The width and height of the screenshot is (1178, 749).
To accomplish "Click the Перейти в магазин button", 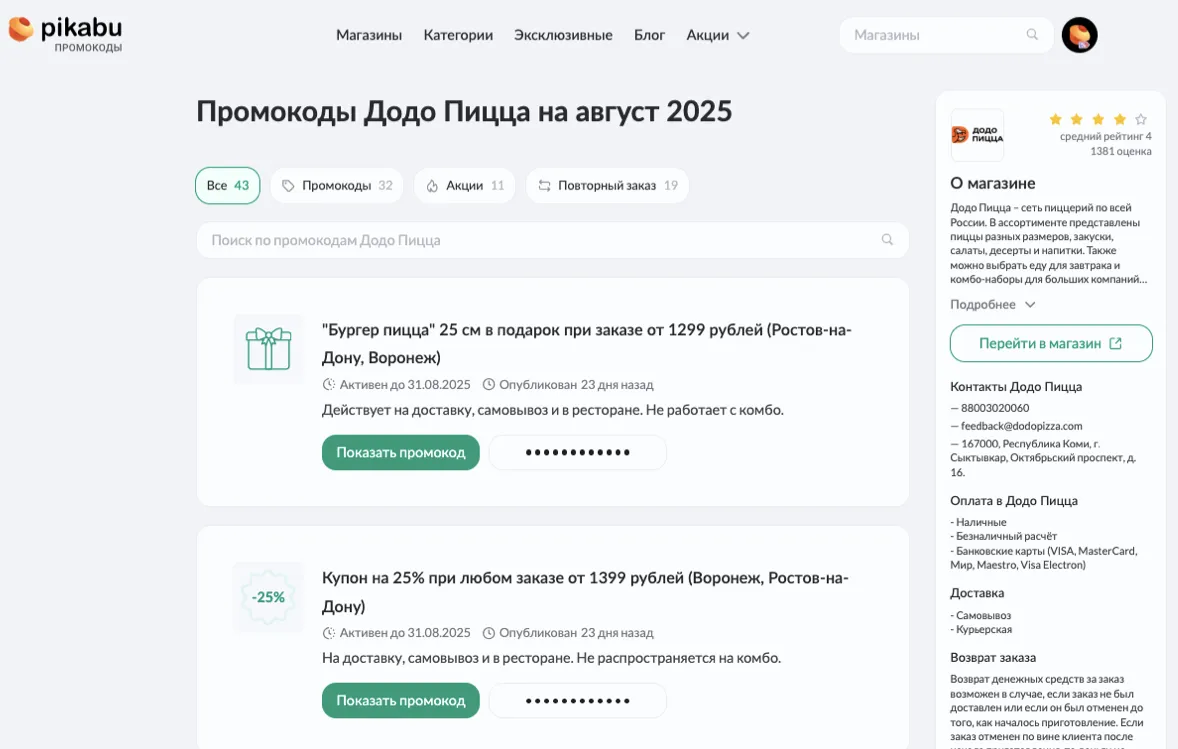I will tap(1051, 343).
